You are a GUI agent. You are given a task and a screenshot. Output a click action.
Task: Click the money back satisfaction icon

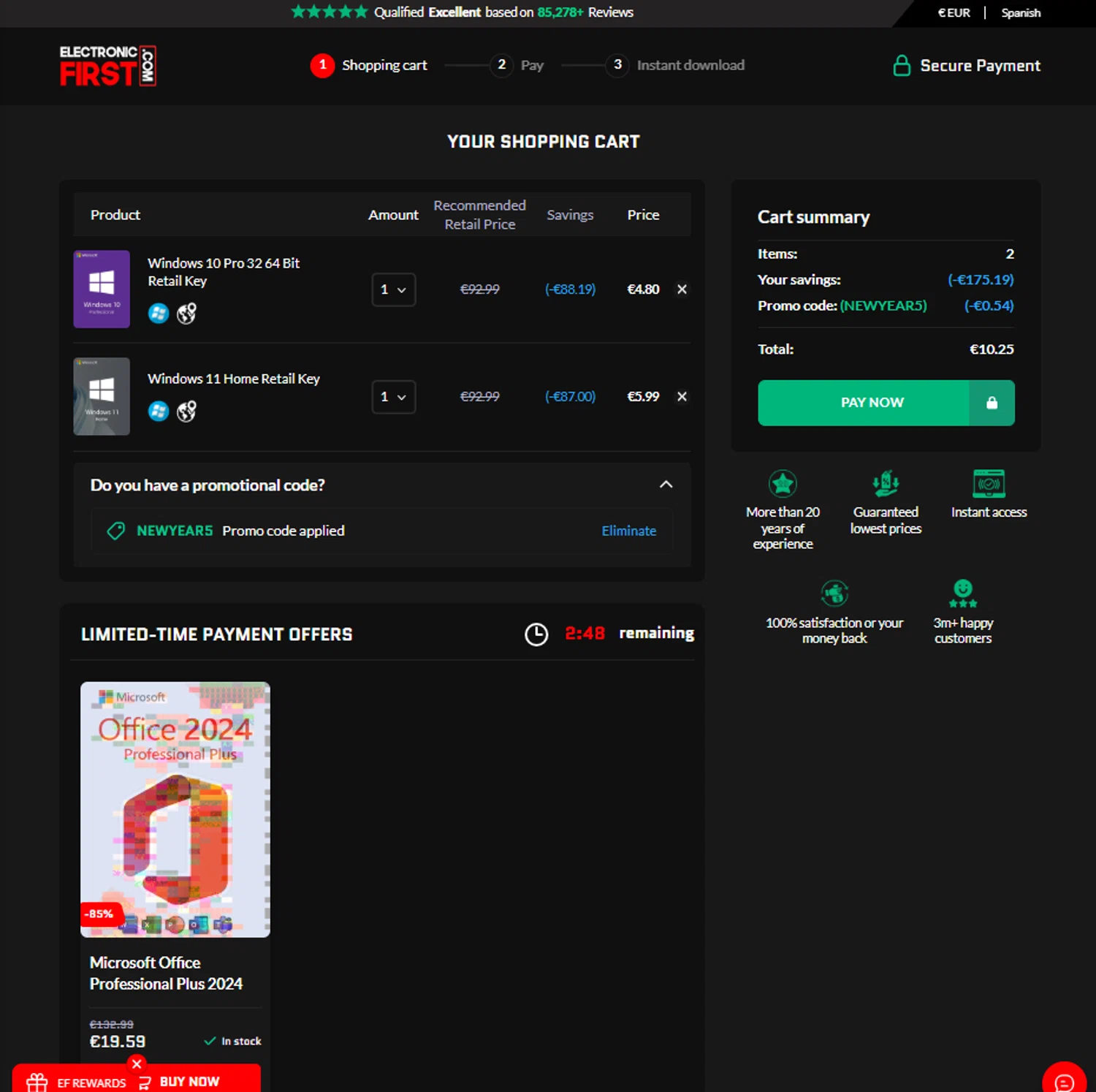point(834,594)
